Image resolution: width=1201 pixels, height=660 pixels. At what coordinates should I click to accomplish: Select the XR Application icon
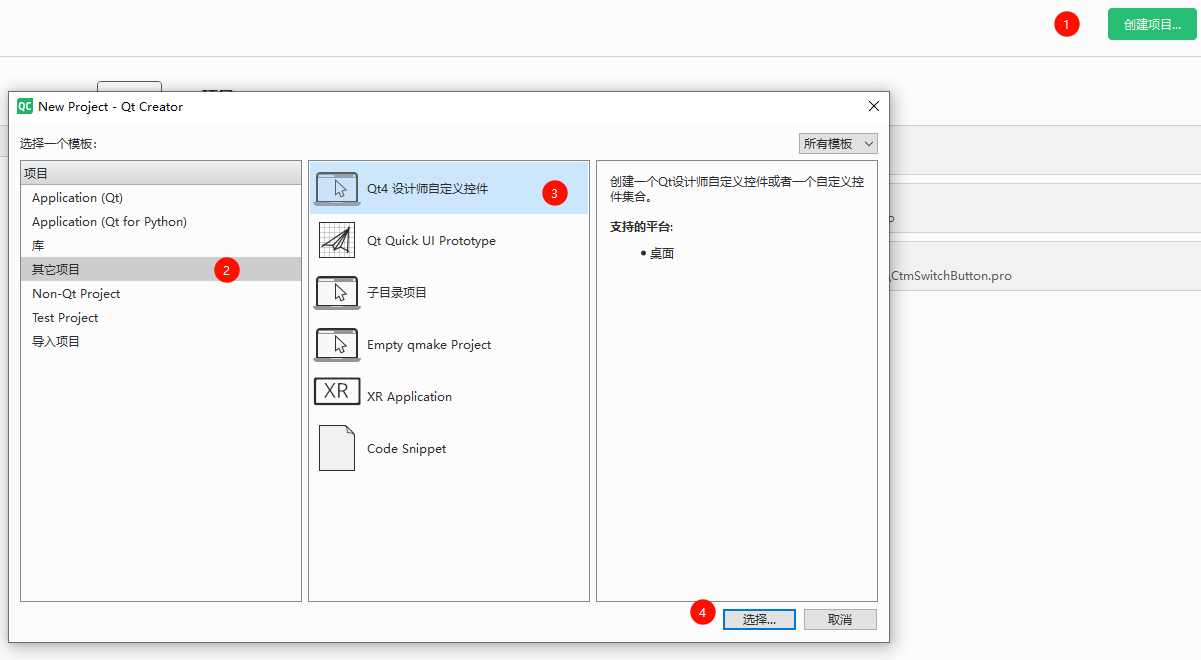pos(337,391)
